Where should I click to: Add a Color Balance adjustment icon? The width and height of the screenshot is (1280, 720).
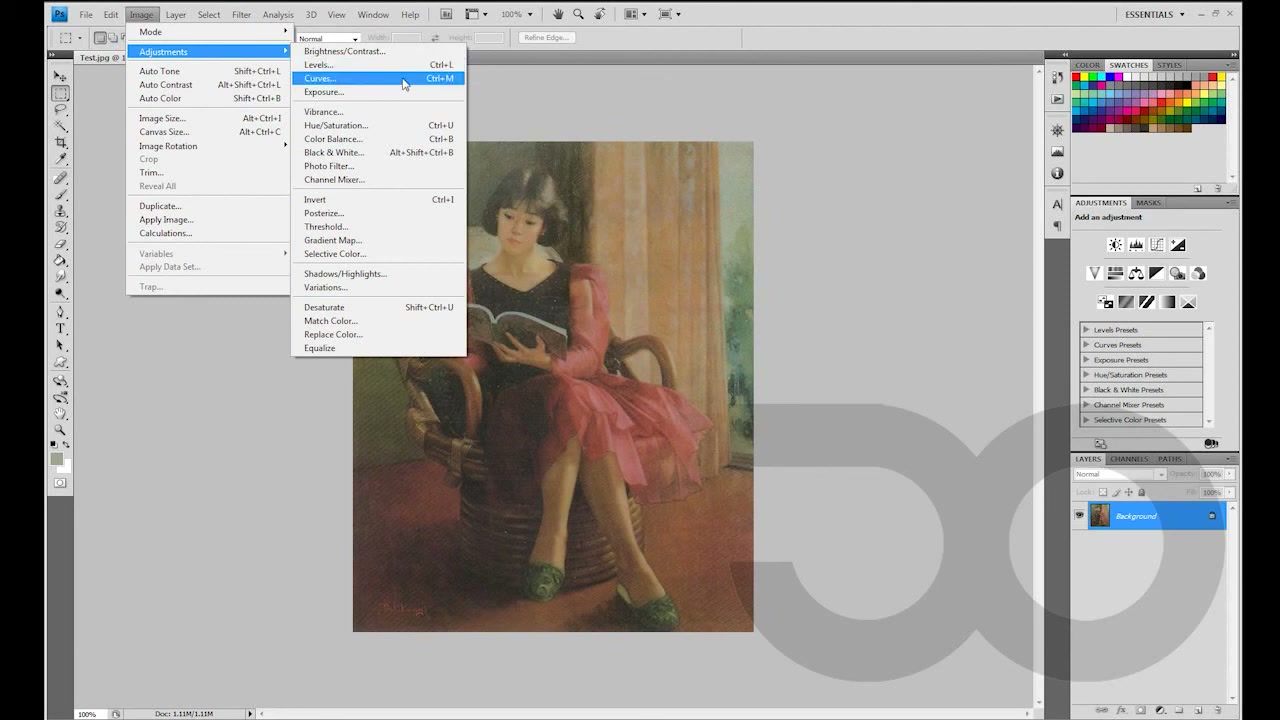click(1136, 273)
